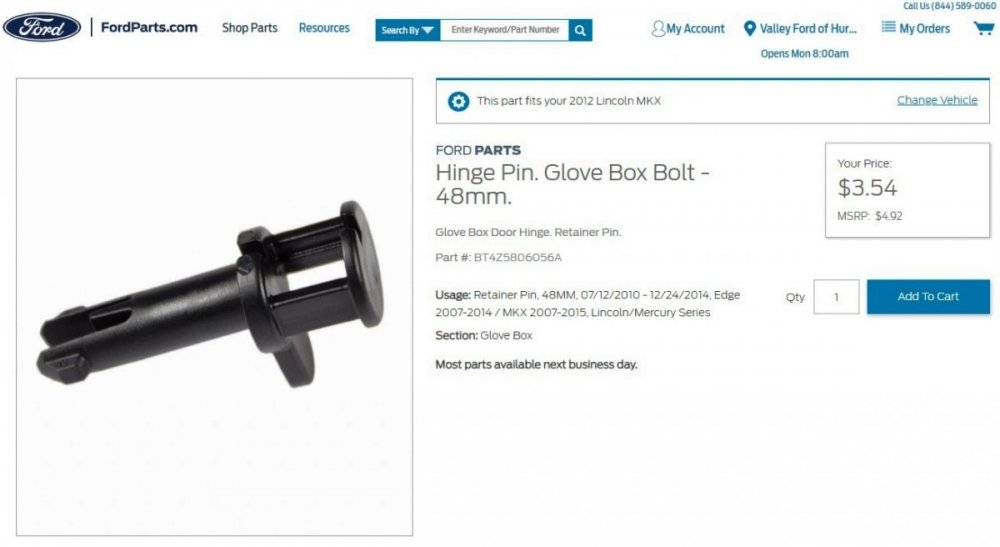1000x547 pixels.
Task: Open the shopping cart icon
Action: coord(983,28)
